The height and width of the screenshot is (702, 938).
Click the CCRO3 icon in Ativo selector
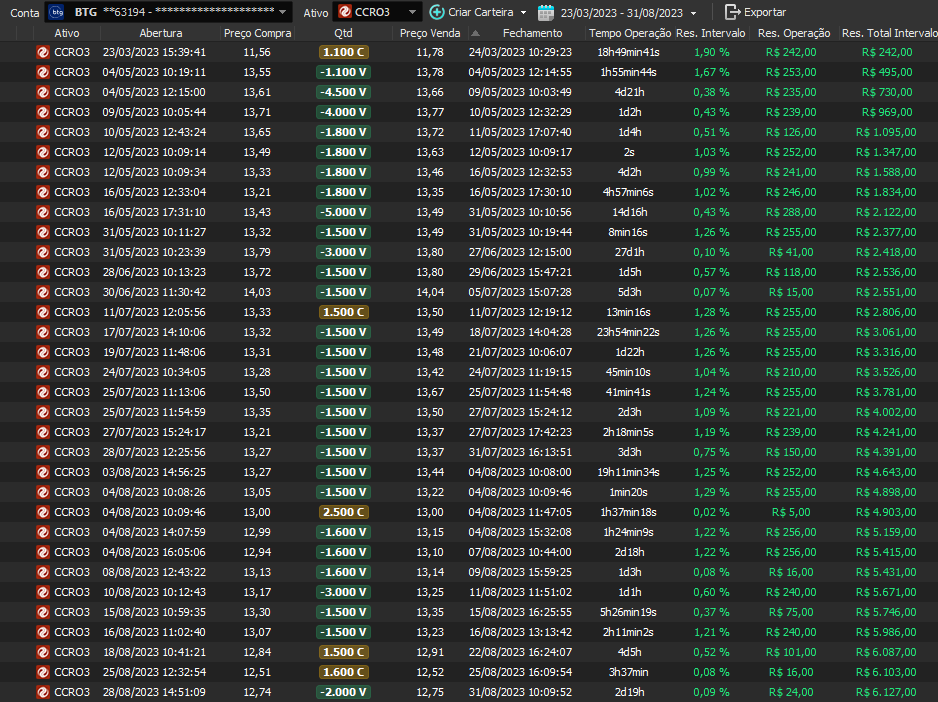pyautogui.click(x=345, y=12)
